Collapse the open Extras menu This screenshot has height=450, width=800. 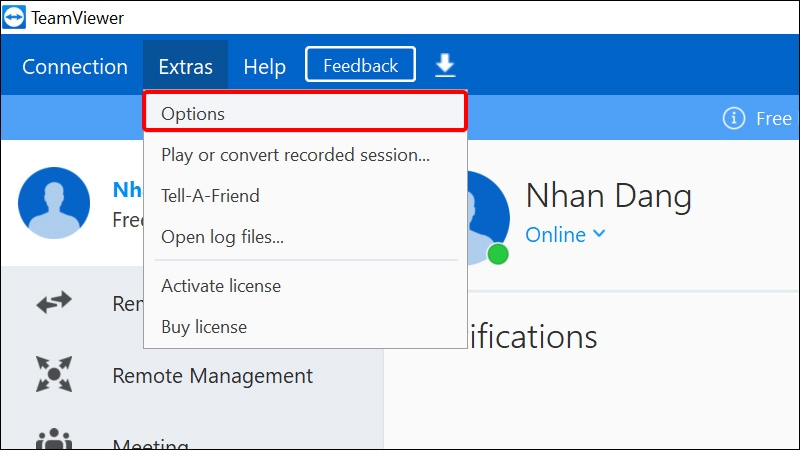[185, 67]
